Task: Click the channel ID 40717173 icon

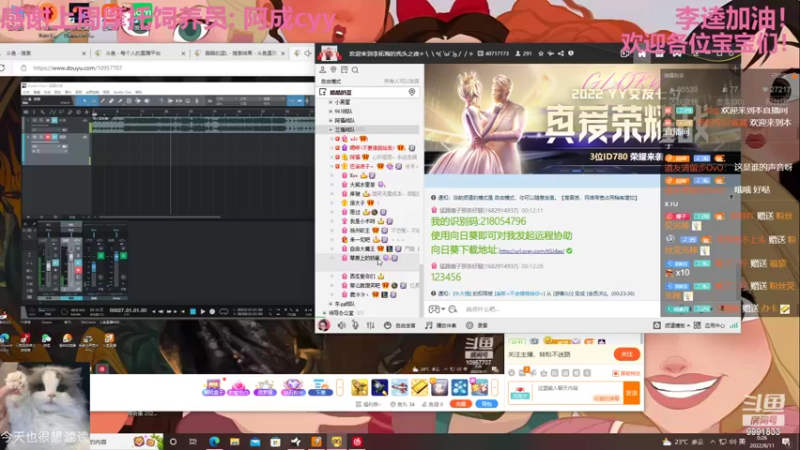Action: coord(480,53)
